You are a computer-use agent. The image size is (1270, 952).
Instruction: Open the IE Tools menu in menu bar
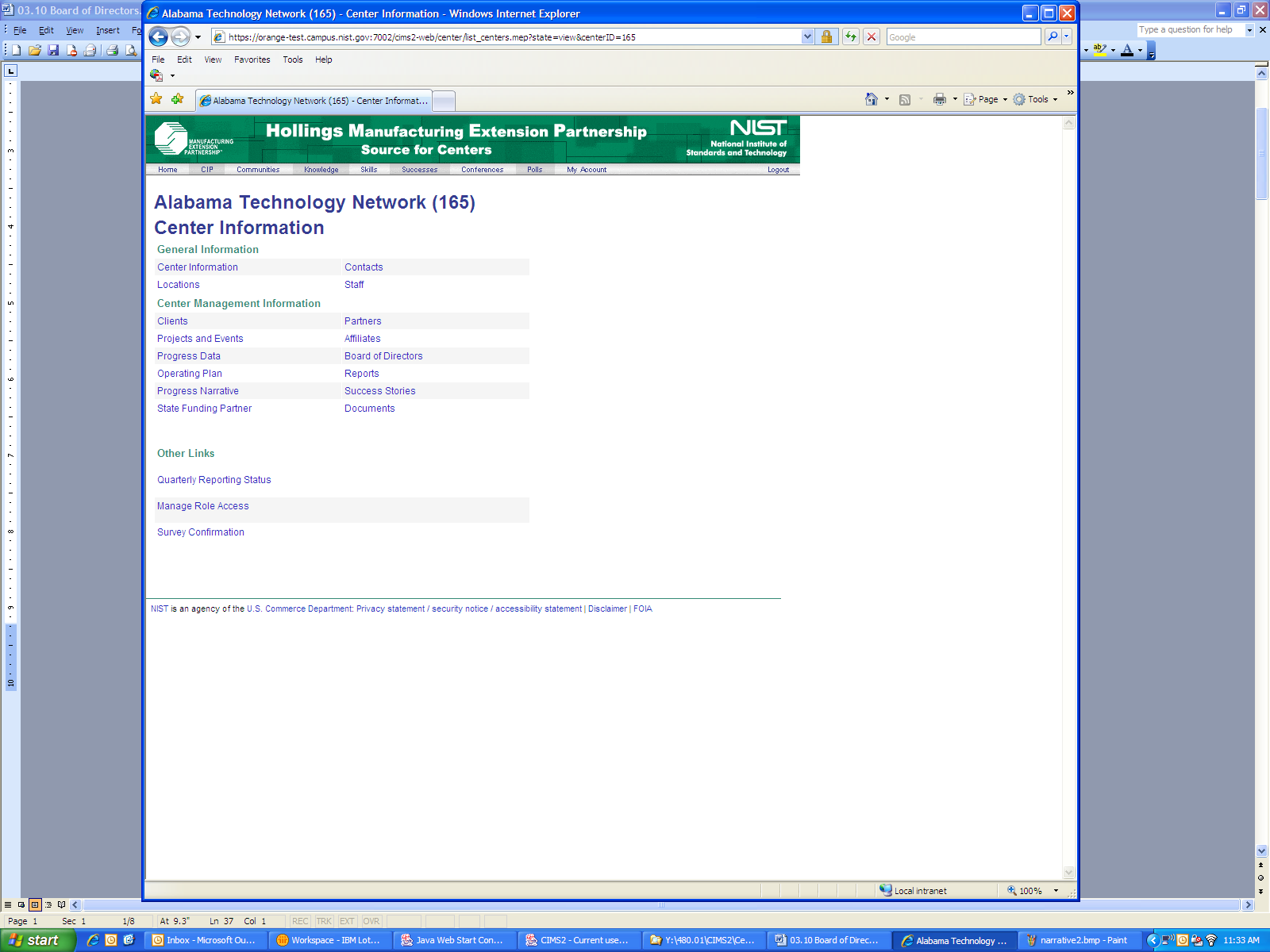coord(293,59)
